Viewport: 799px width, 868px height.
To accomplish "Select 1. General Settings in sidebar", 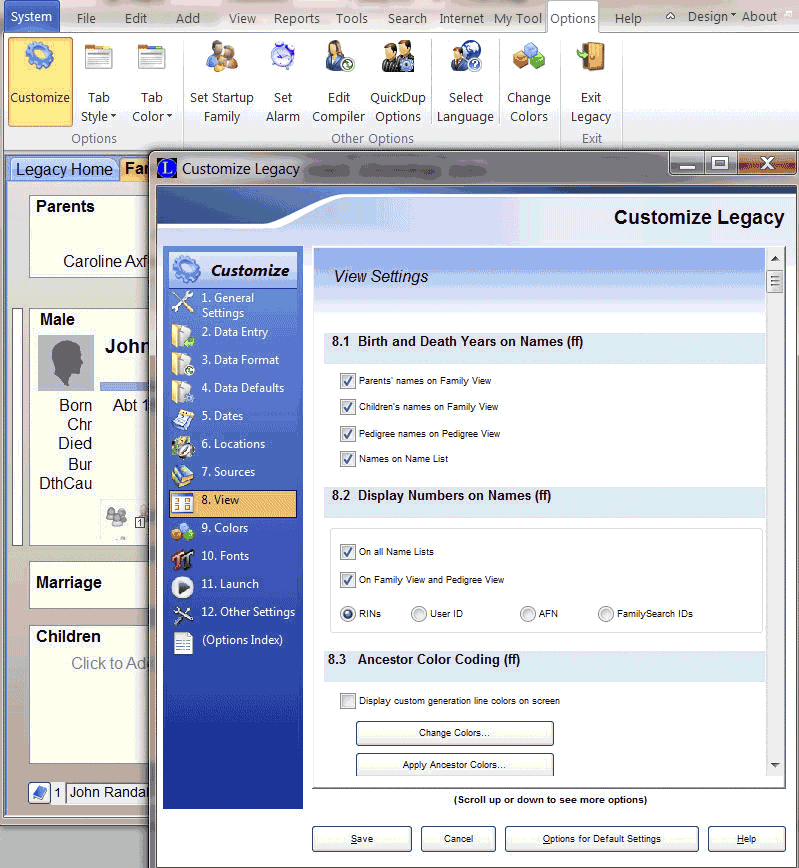I will [x=233, y=305].
